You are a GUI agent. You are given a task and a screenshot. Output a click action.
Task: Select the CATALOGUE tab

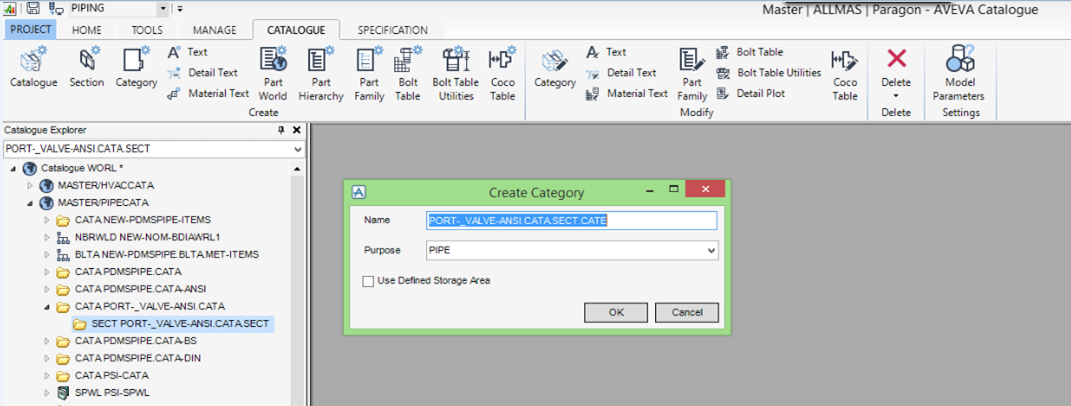[x=296, y=30]
